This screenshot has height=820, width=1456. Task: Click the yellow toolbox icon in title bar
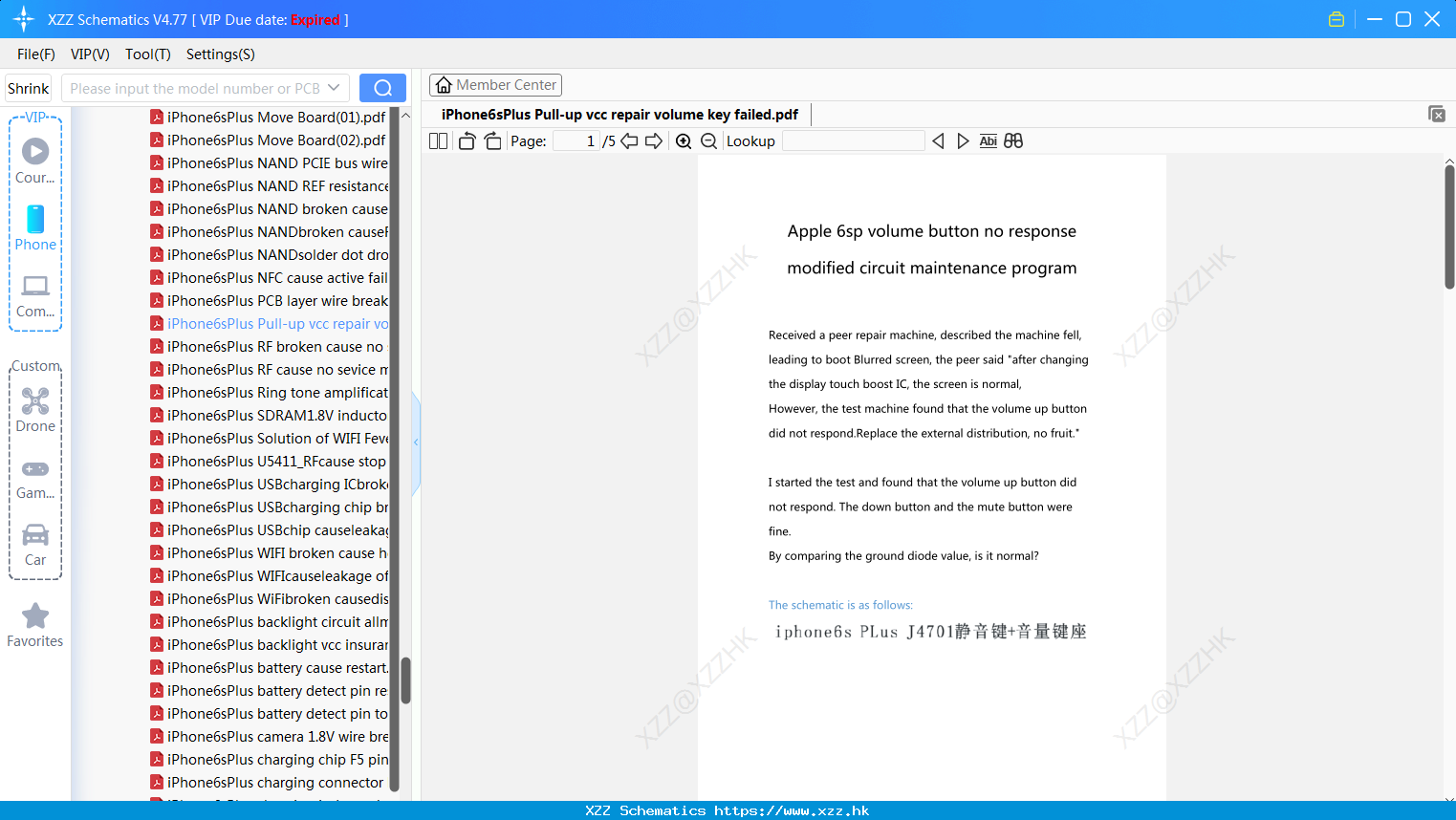click(x=1336, y=19)
